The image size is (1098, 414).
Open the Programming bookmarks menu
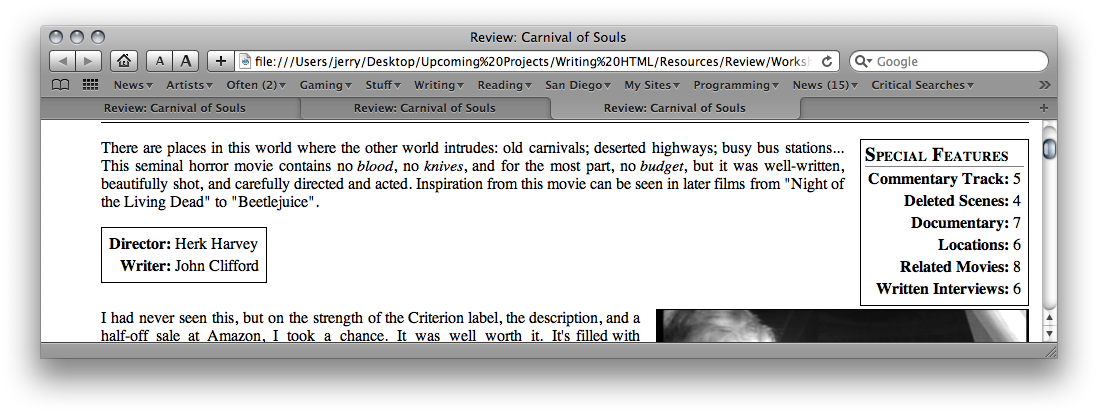coord(736,85)
